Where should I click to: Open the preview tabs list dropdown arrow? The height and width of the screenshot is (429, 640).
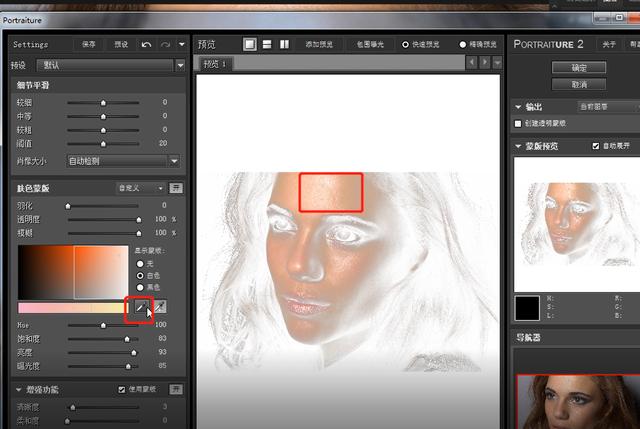(497, 63)
